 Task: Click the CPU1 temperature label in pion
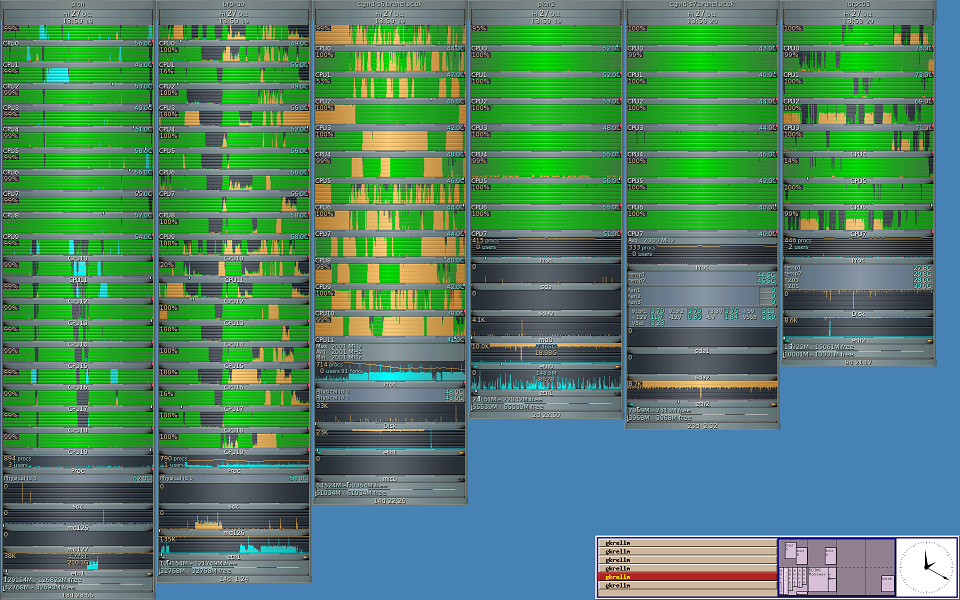pos(142,65)
